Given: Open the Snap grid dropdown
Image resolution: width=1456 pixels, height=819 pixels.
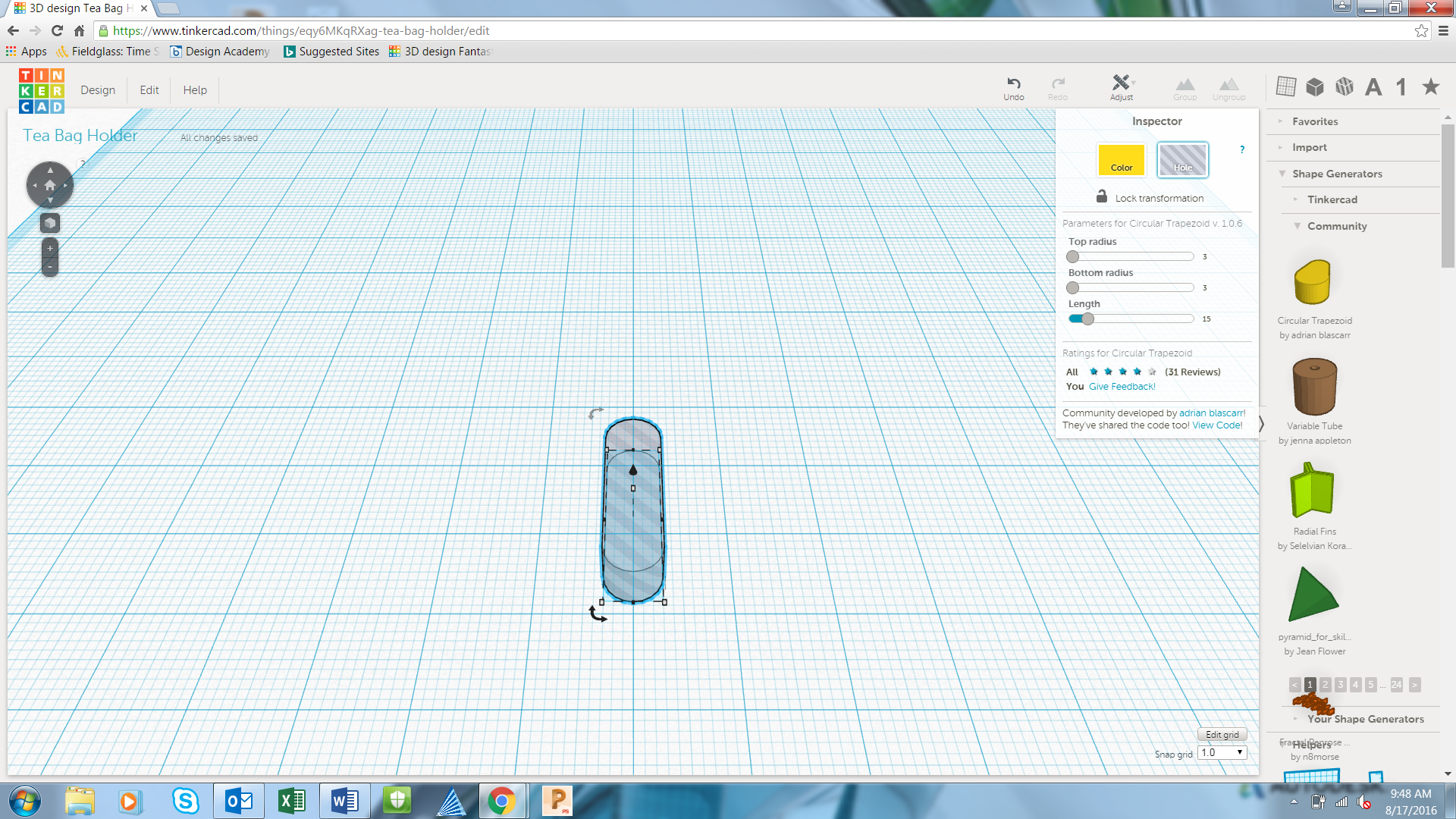Looking at the screenshot, I should [x=1222, y=753].
